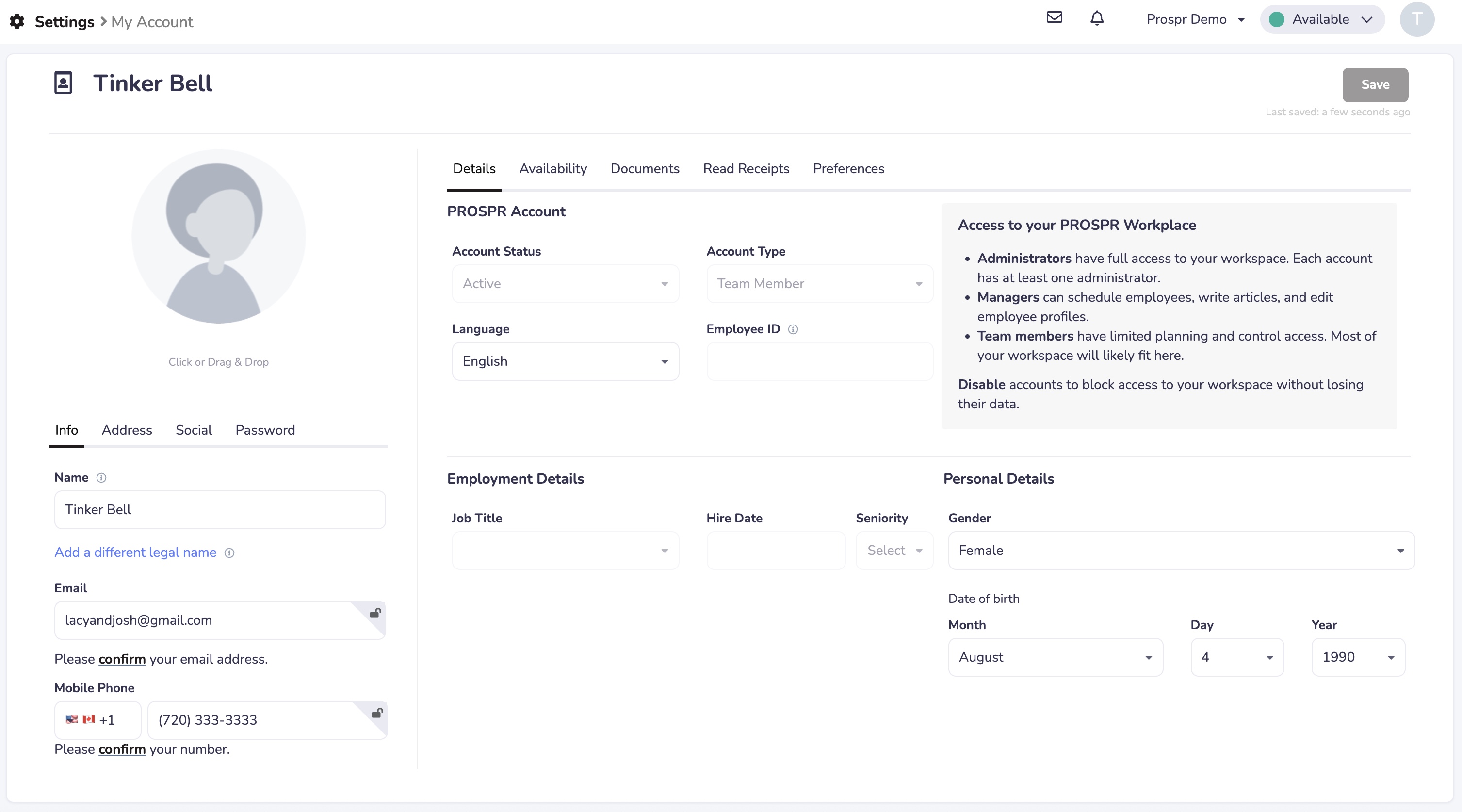Click the Employee ID input field
Image resolution: width=1462 pixels, height=812 pixels.
(x=820, y=361)
